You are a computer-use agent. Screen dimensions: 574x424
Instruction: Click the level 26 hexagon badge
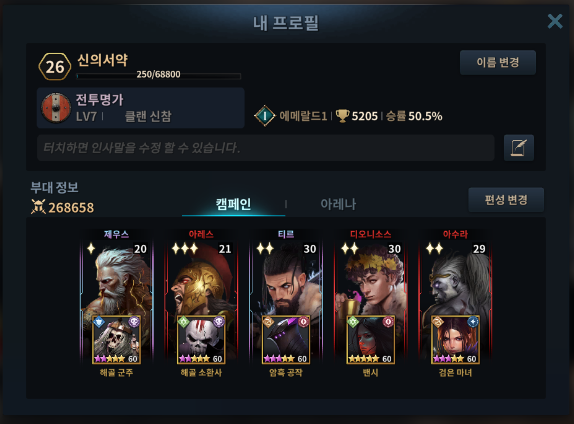(55, 67)
